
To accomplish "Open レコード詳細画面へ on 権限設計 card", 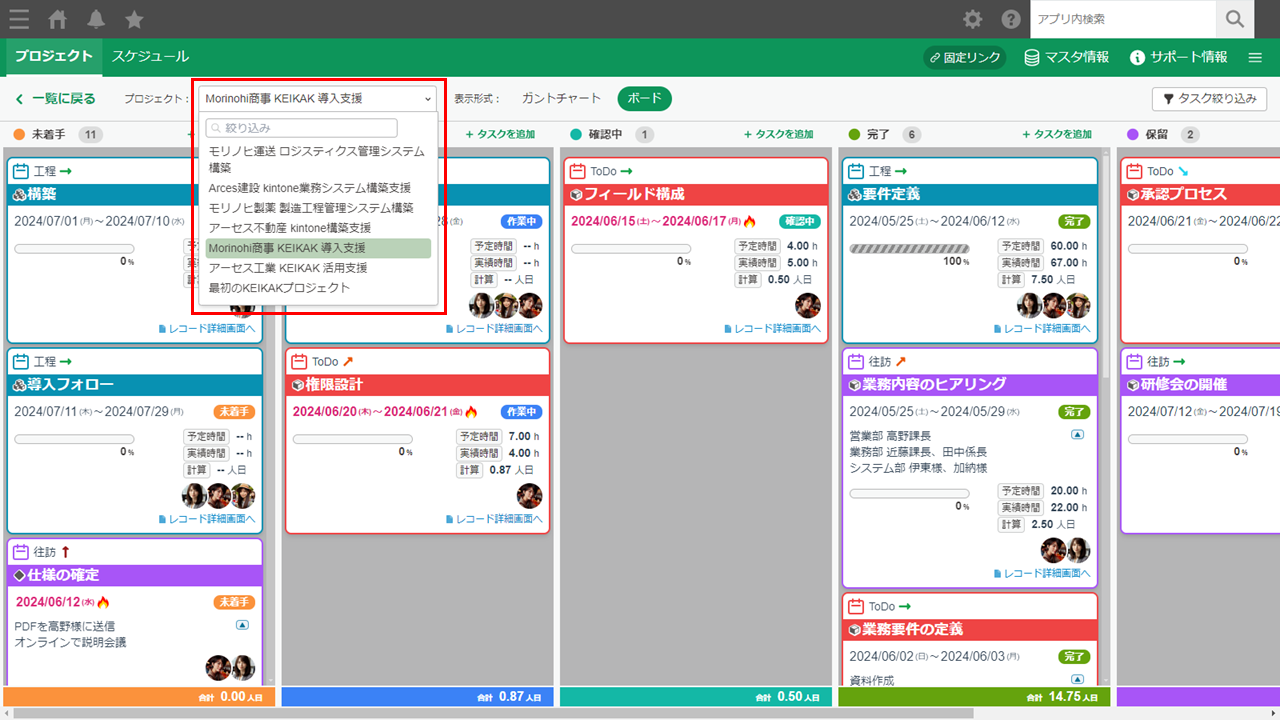I will [494, 519].
